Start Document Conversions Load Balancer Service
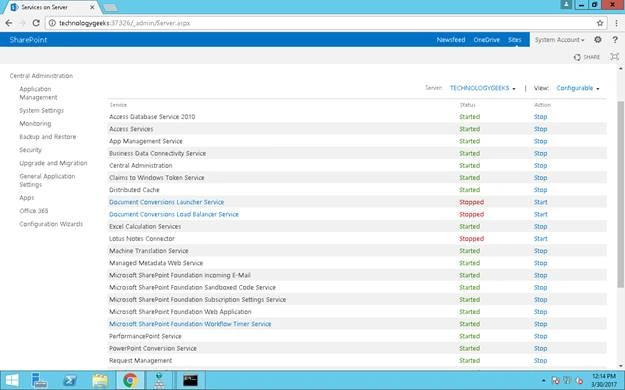The width and height of the screenshot is (625, 390). pos(540,215)
